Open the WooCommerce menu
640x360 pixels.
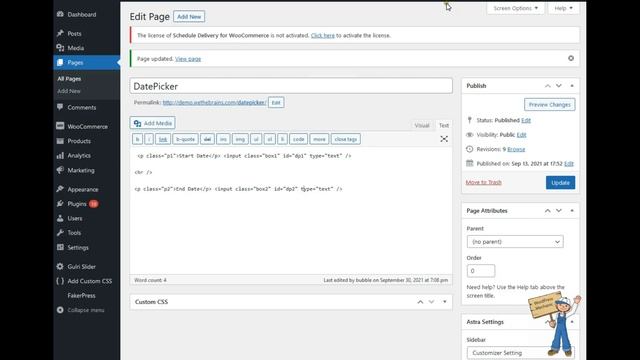[x=87, y=127]
